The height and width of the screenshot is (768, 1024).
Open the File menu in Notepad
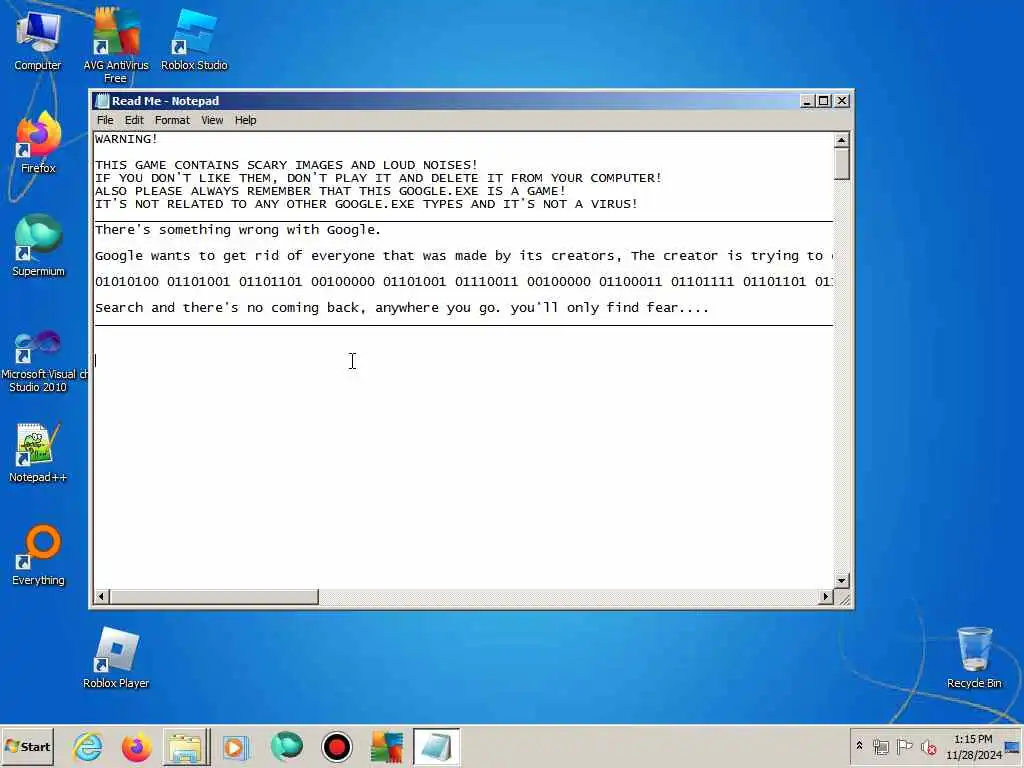pos(105,120)
